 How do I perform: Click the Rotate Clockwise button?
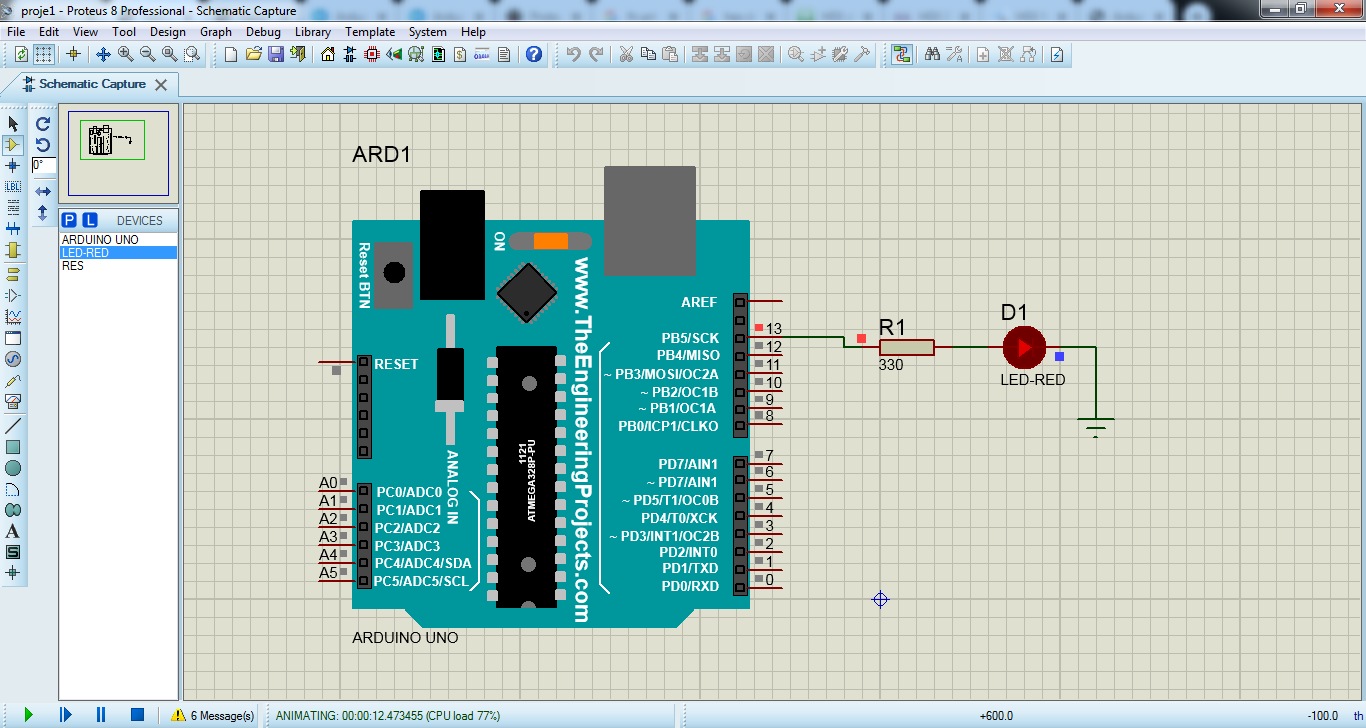tap(43, 124)
